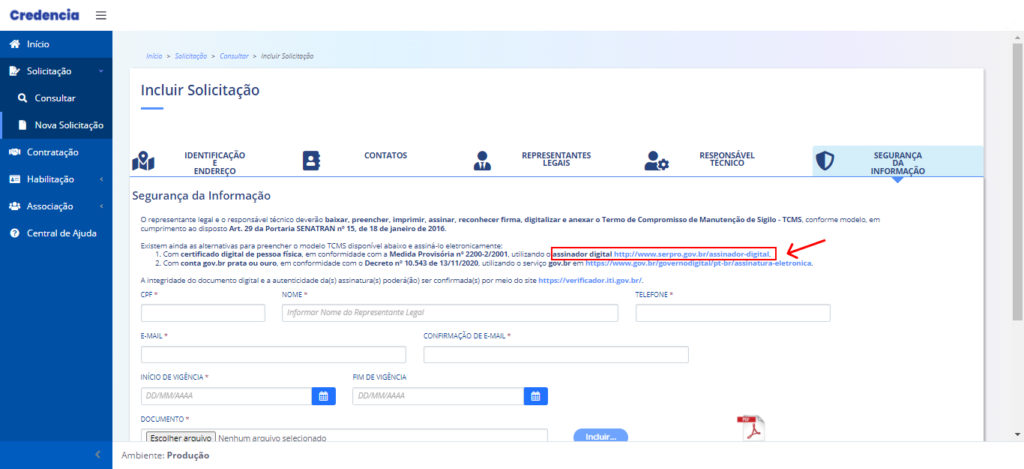The image size is (1024, 469).
Task: Click the Confirmação de E-mail field
Action: pos(556,355)
